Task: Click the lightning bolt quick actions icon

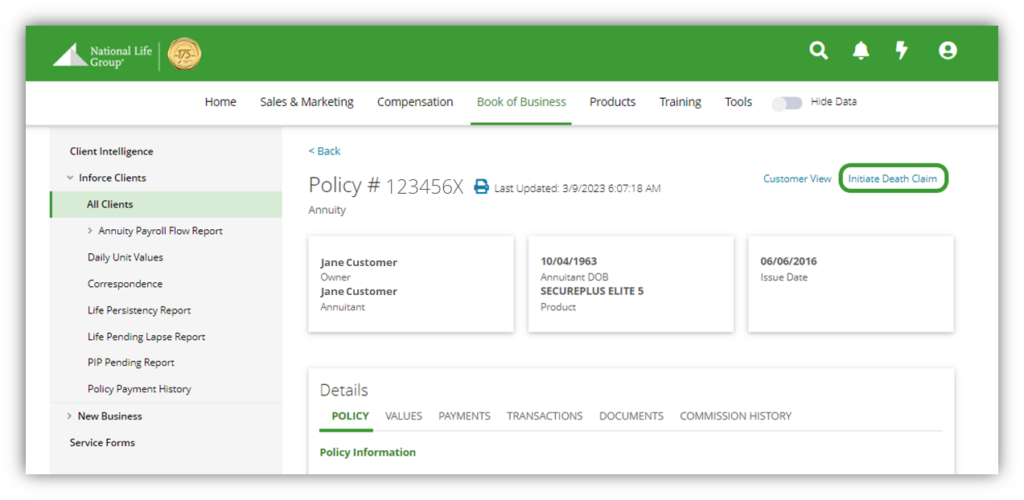Action: tap(902, 51)
